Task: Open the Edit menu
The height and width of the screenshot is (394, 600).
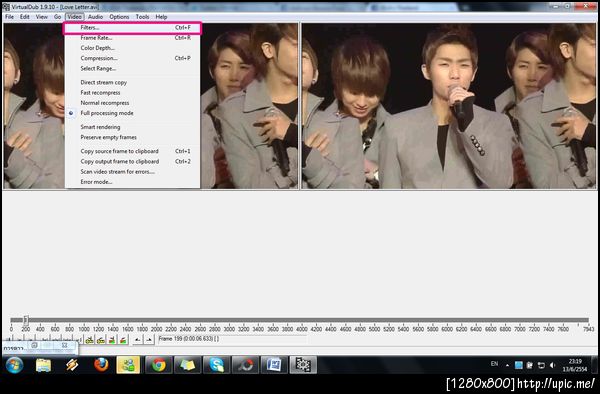Action: tap(25, 17)
